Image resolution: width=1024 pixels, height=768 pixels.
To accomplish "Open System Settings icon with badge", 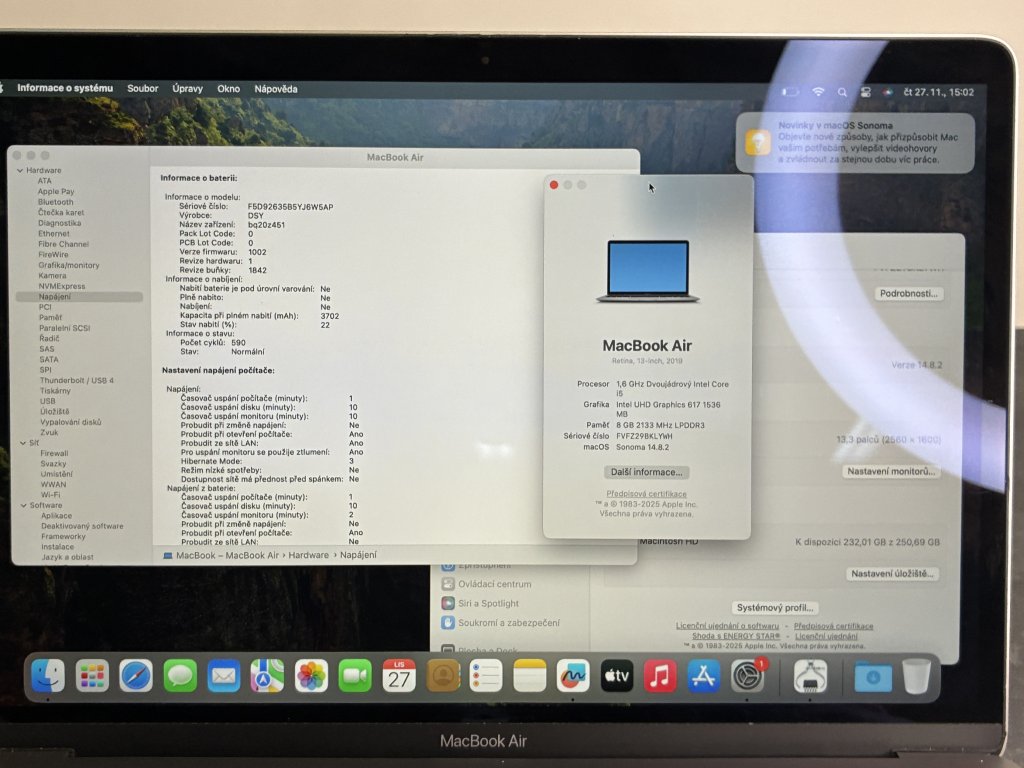I will 748,676.
